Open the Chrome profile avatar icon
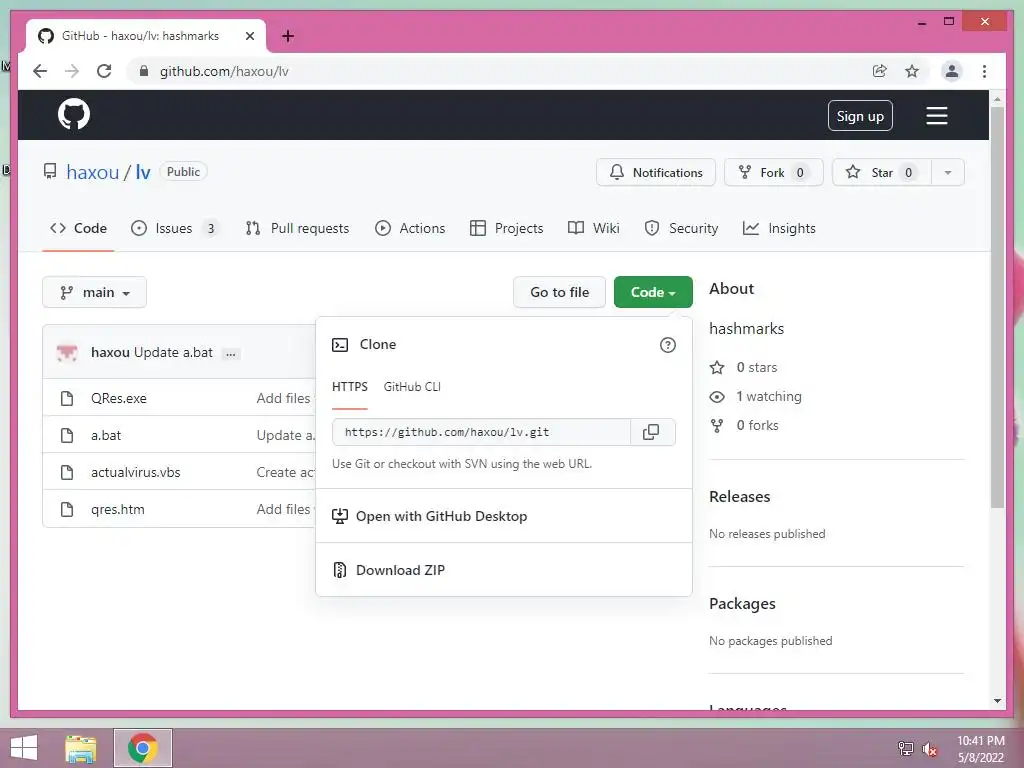The width and height of the screenshot is (1024, 768). (x=952, y=71)
